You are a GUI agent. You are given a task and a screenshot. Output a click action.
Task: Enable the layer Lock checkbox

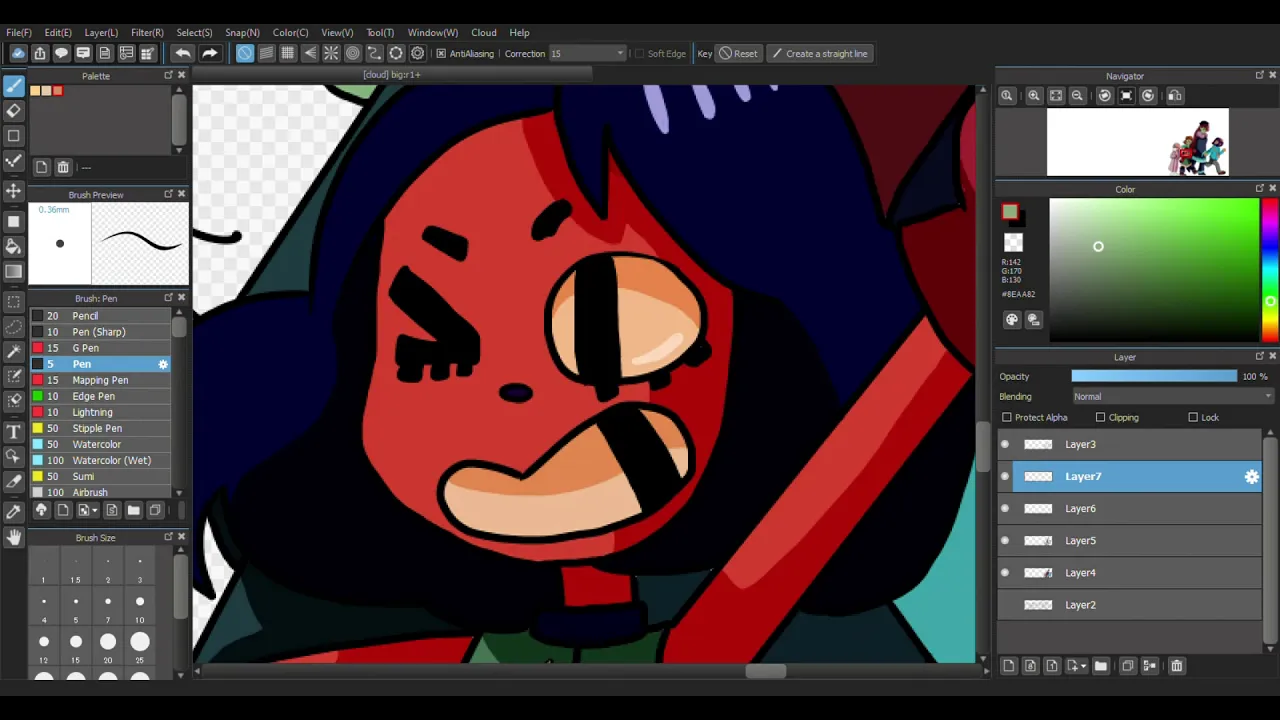pos(1193,417)
